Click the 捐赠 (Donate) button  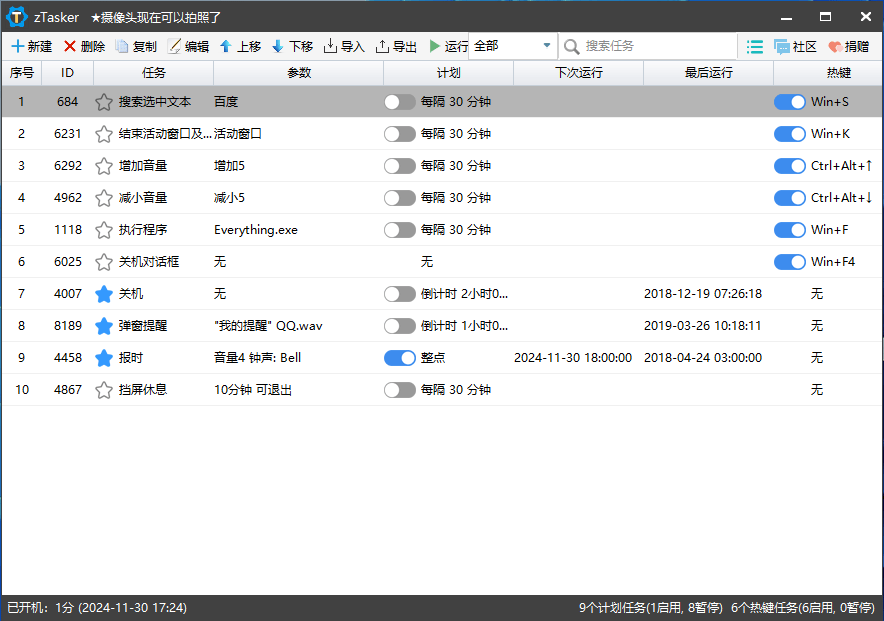click(x=848, y=46)
